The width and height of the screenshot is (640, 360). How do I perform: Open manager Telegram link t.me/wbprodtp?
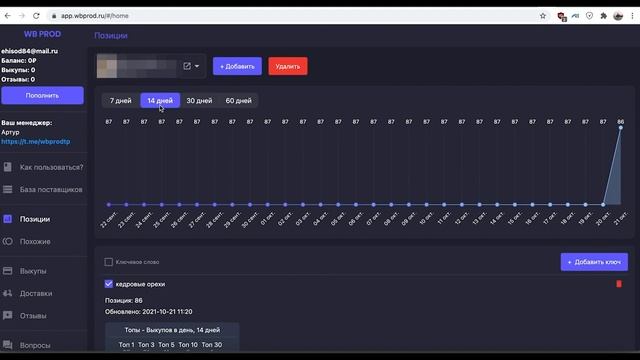click(36, 142)
